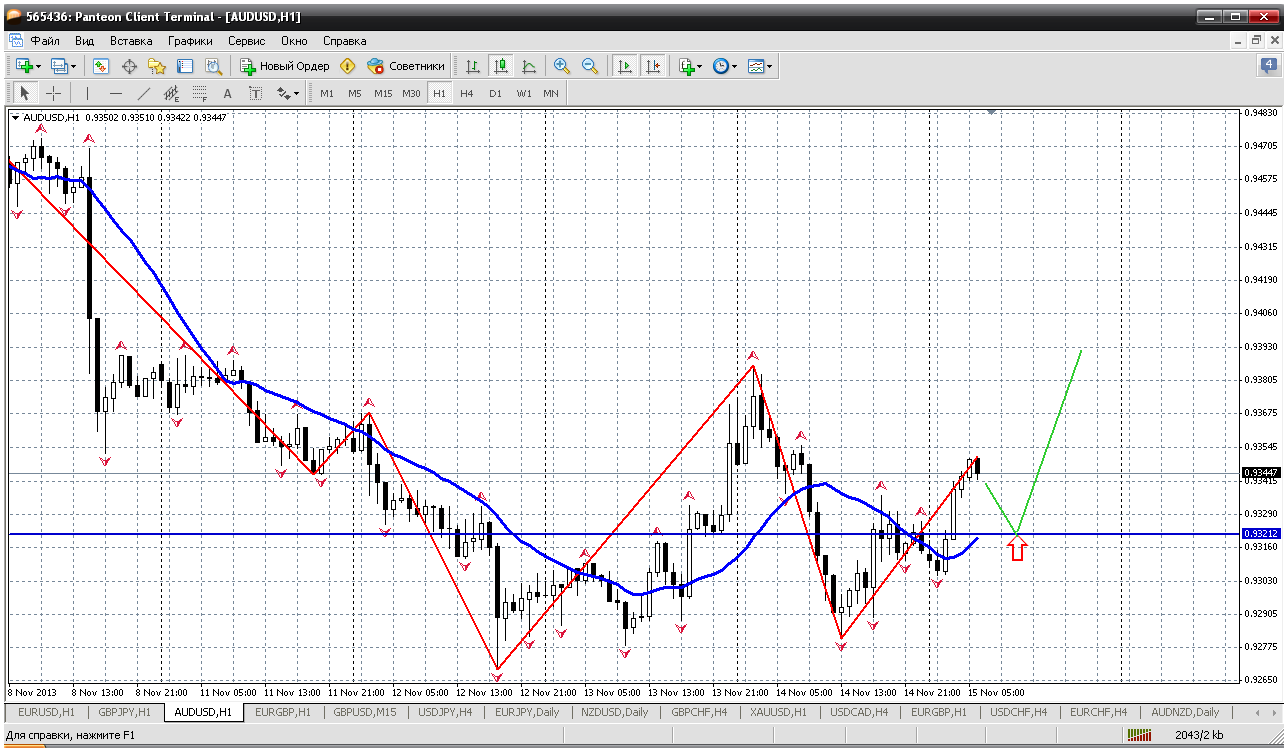Open the Графики menu

190,41
